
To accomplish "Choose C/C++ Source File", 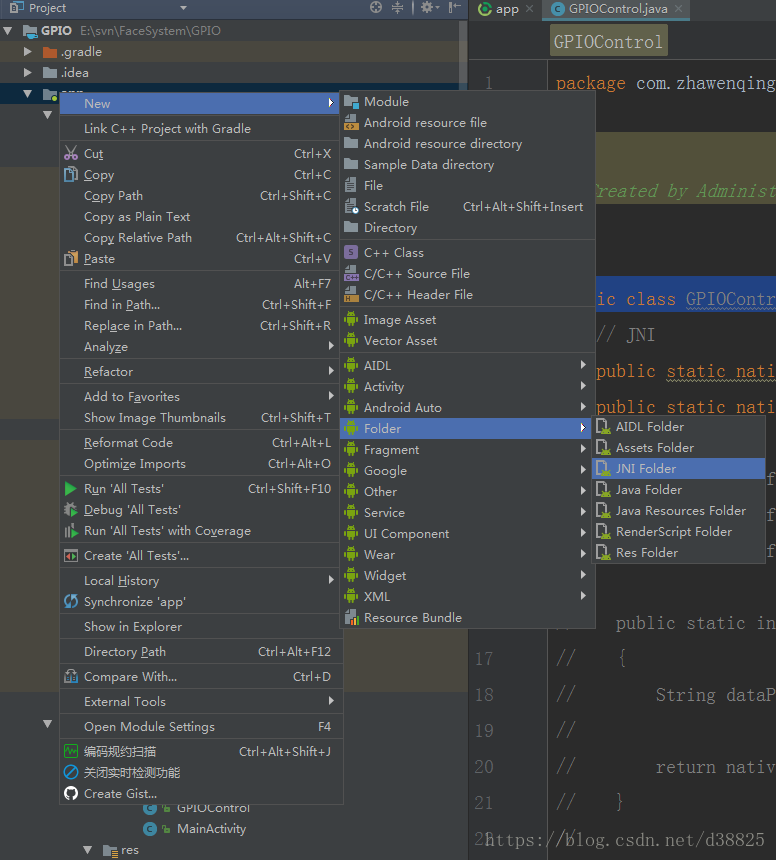I will [x=467, y=274].
